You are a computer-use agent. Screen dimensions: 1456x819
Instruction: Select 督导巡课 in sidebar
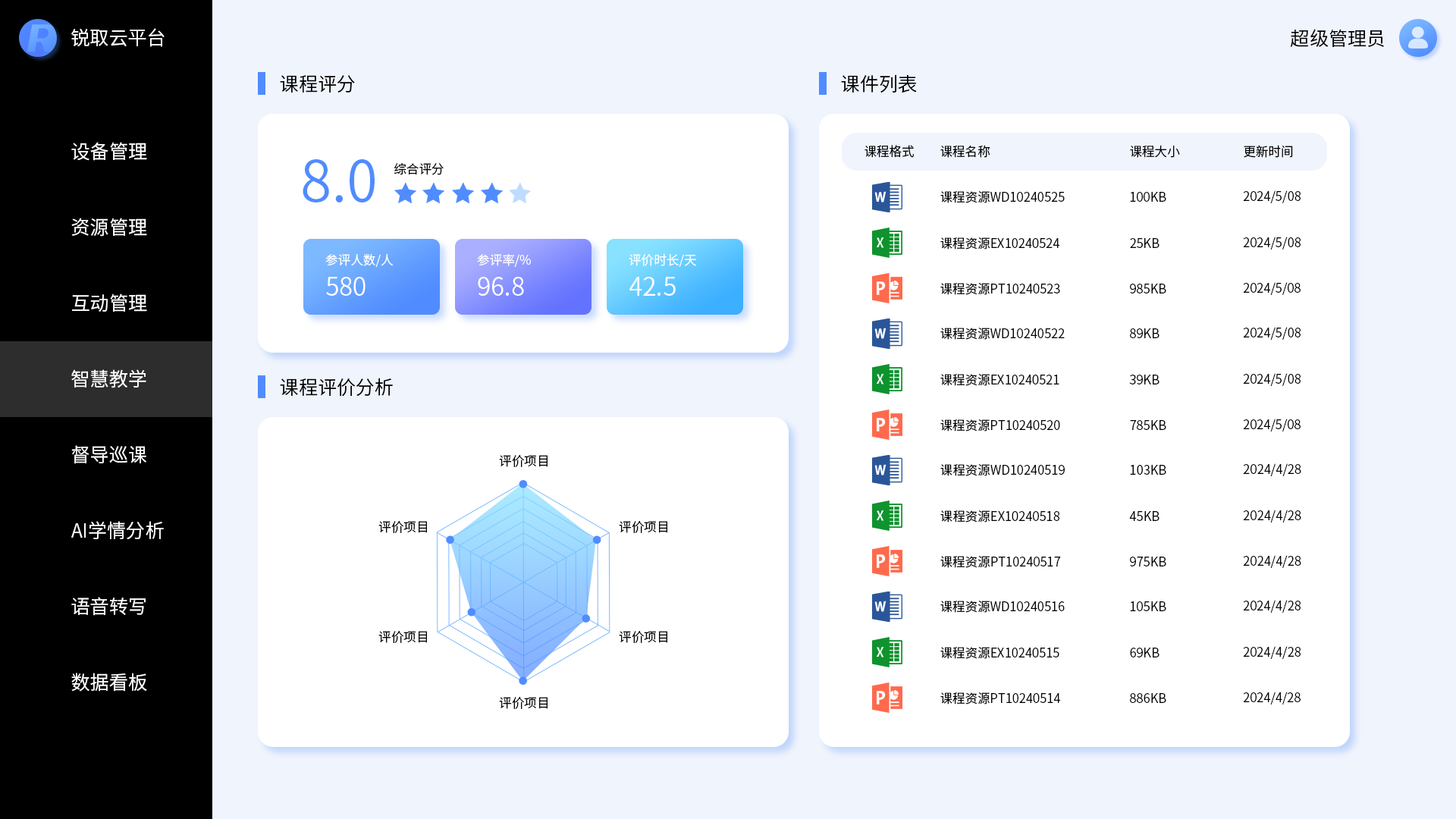pos(108,455)
